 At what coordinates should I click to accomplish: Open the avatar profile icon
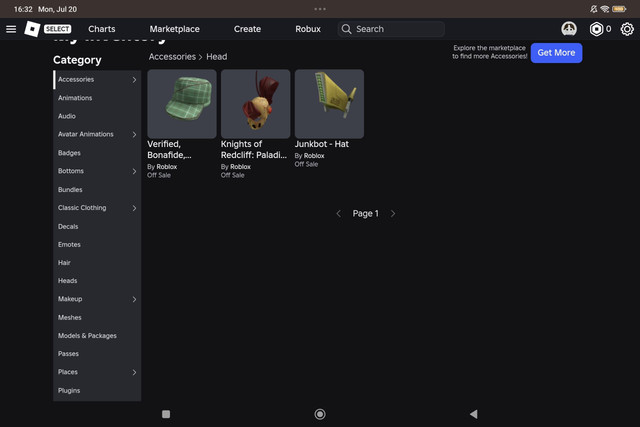pos(569,29)
